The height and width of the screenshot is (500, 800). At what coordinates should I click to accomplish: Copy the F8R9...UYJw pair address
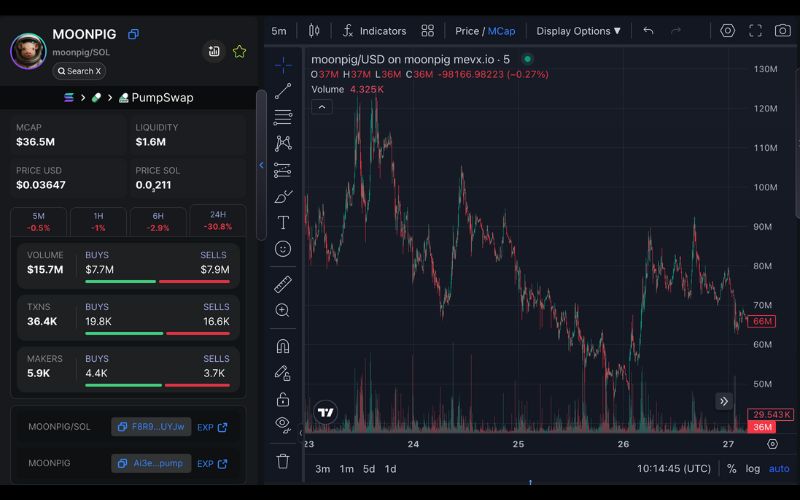click(x=151, y=427)
